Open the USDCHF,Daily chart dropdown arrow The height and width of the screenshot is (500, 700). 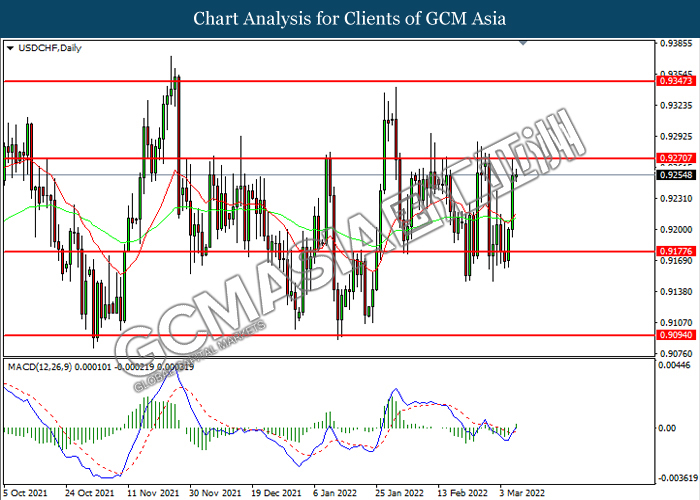pyautogui.click(x=10, y=48)
